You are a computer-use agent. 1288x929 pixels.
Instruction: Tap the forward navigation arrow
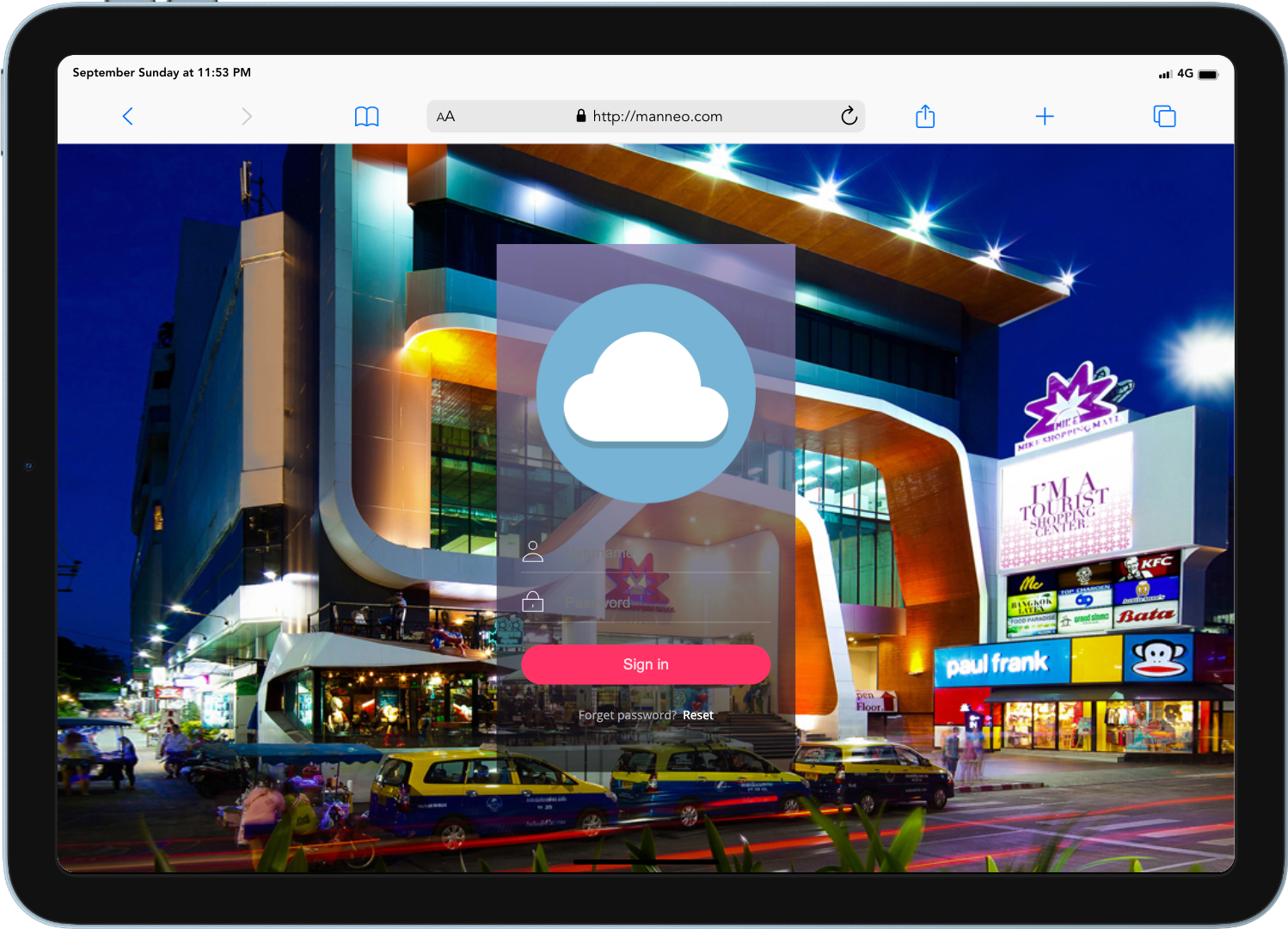(x=247, y=116)
